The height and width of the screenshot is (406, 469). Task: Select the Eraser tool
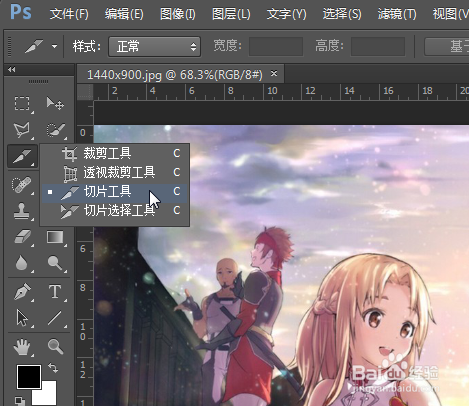click(22, 238)
